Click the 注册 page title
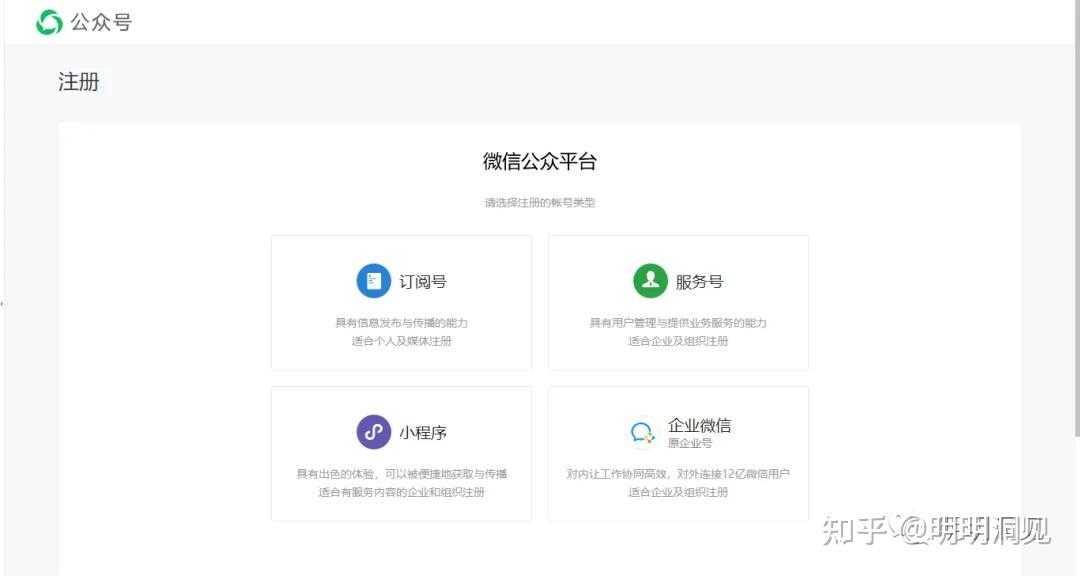The image size is (1080, 576). tap(79, 82)
